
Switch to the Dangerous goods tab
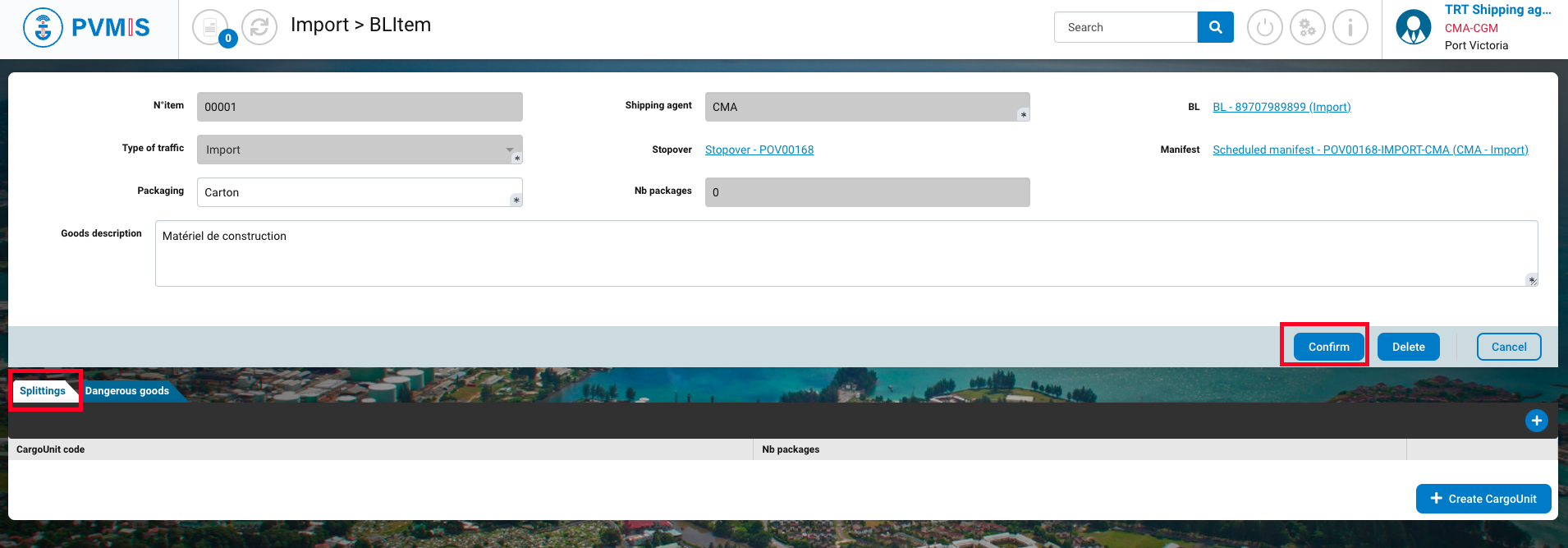(x=127, y=391)
